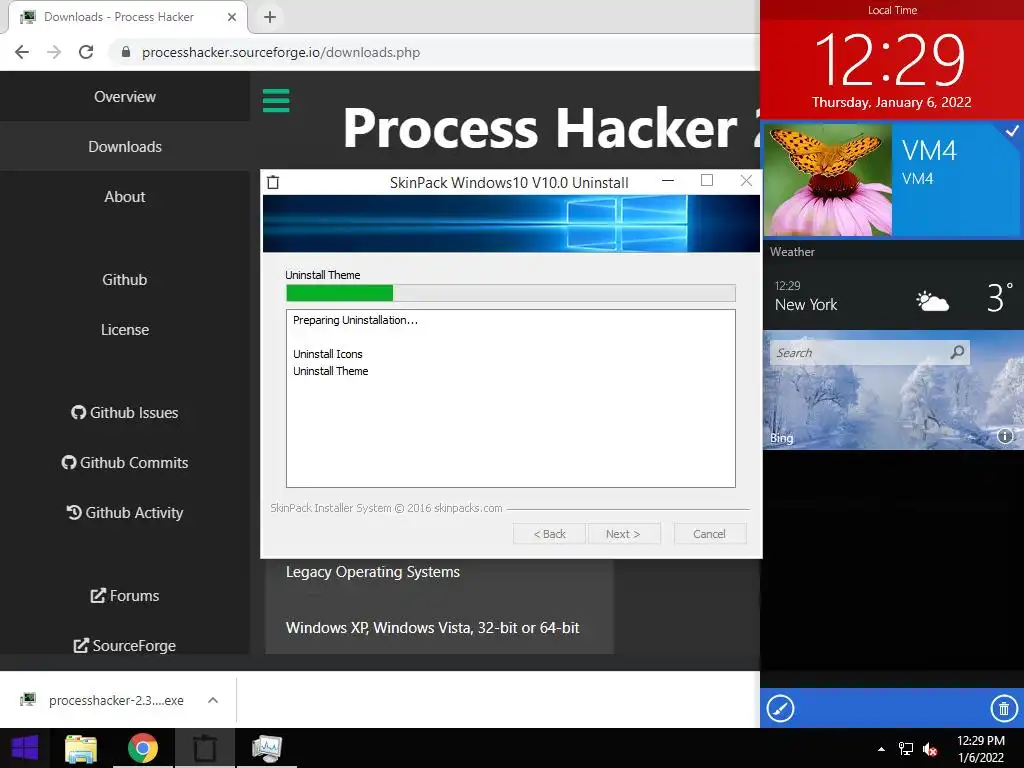Viewport: 1024px width, 768px height.
Task: Open a new Chrome tab
Action: pos(270,17)
